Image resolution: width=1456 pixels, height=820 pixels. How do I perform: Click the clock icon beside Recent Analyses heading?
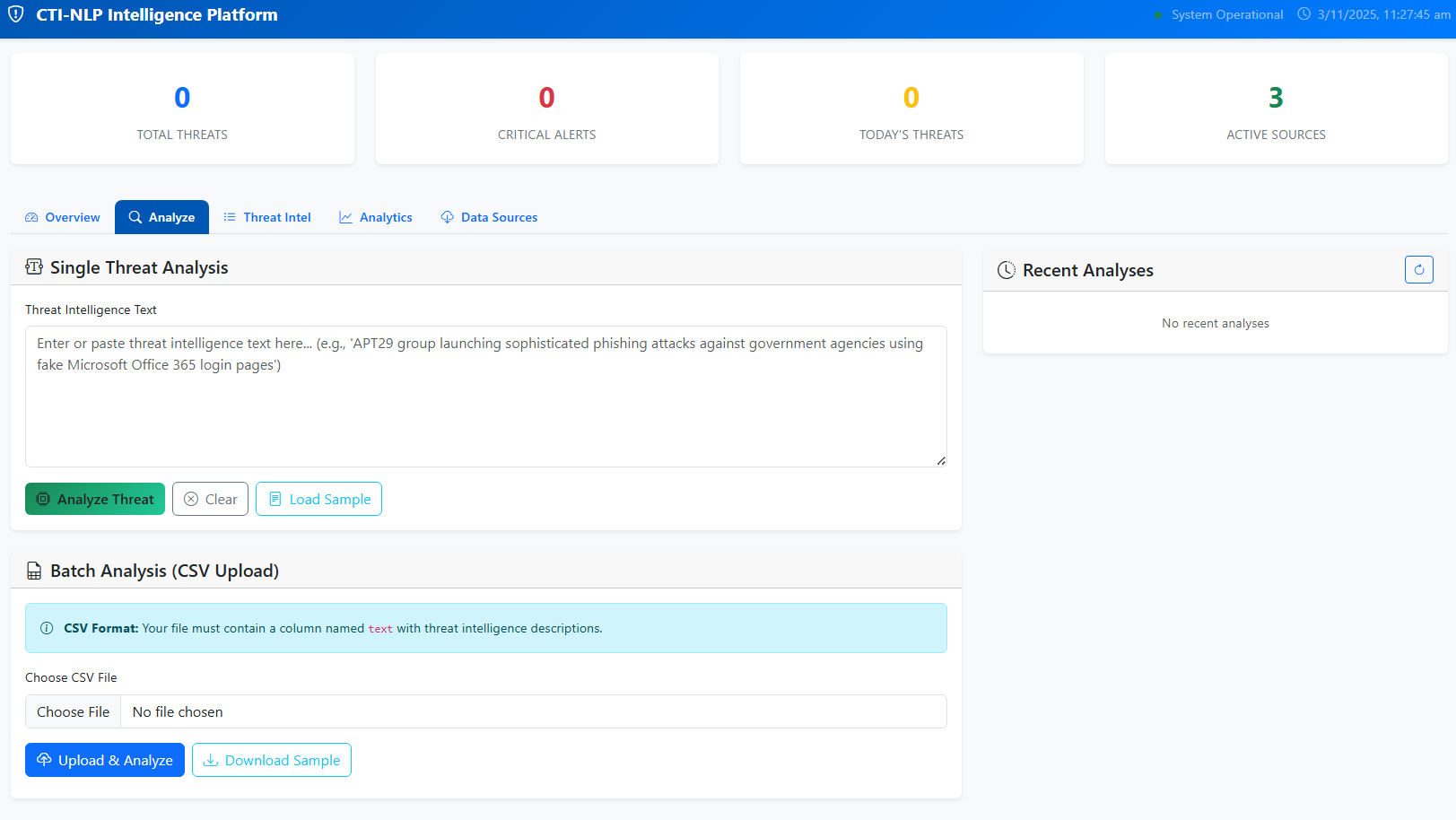[1007, 269]
